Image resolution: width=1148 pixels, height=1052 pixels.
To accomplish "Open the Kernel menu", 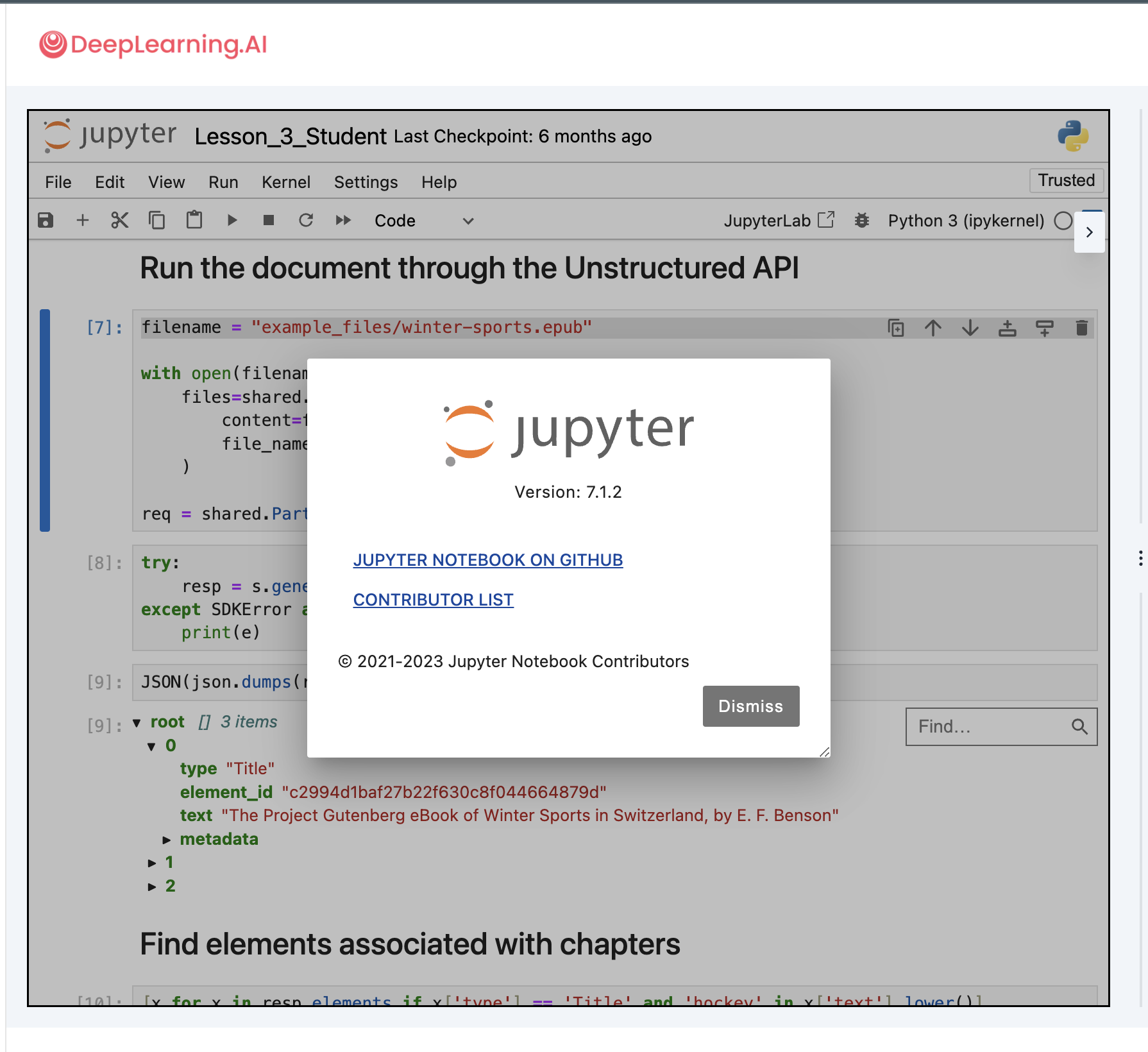I will point(286,182).
